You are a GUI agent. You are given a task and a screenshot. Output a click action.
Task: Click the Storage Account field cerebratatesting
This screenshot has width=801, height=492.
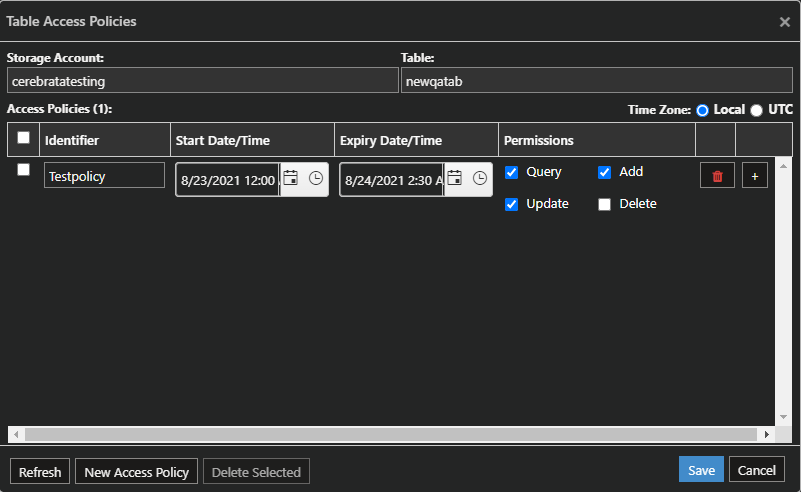pyautogui.click(x=203, y=81)
